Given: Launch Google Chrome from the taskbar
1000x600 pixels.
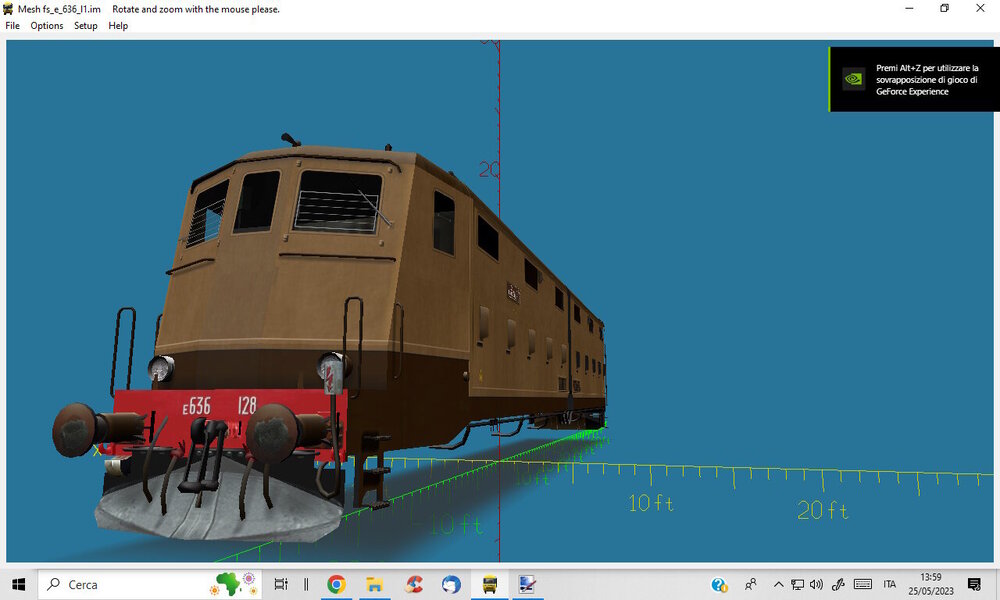Looking at the screenshot, I should click(336, 584).
